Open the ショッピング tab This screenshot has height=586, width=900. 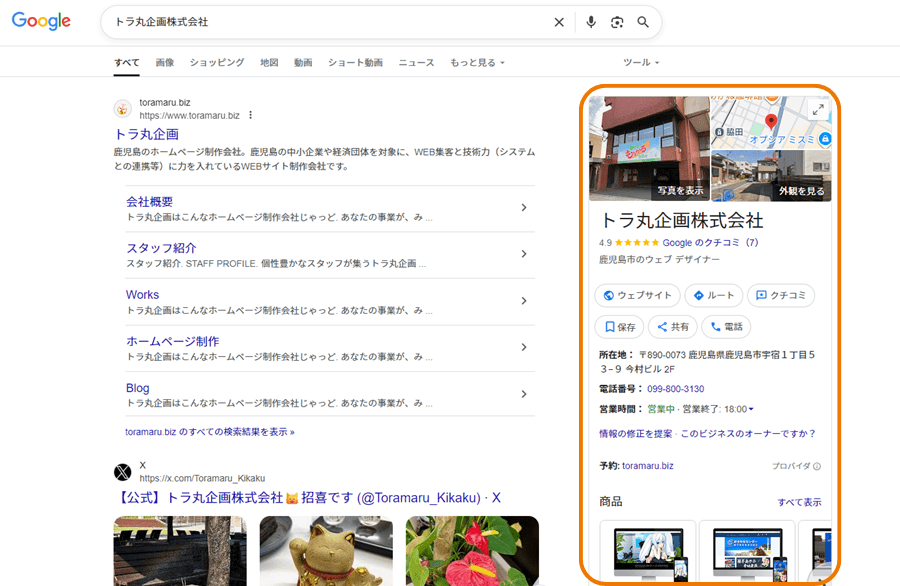pos(217,63)
